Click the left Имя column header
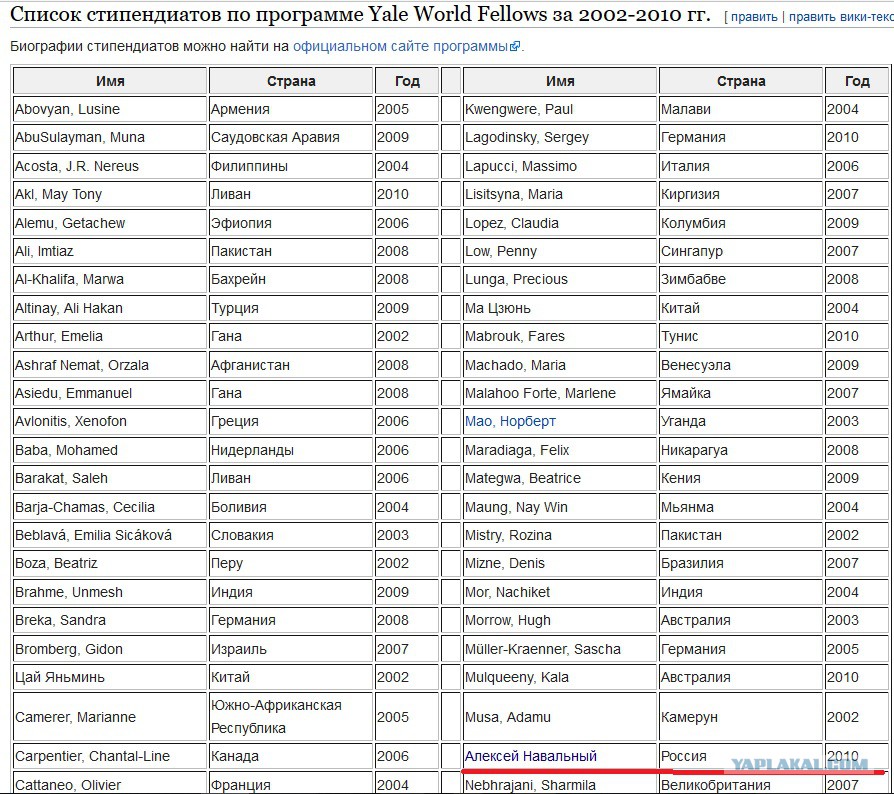Screen dimensions: 894x794 click(110, 81)
